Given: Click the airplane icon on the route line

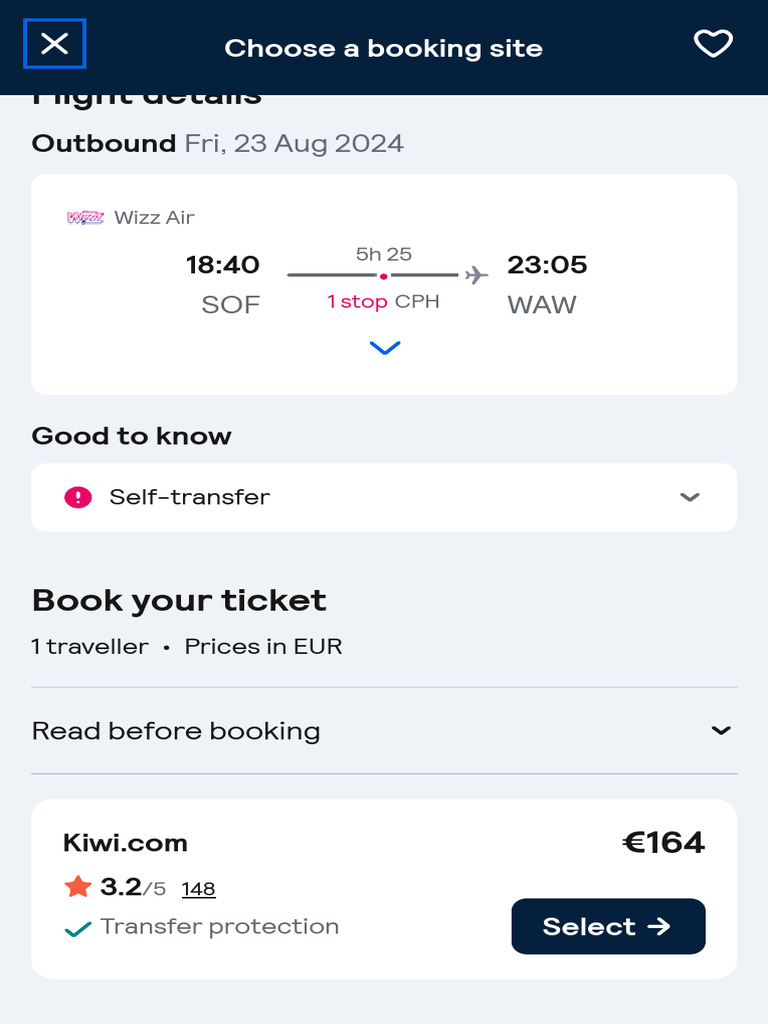Looking at the screenshot, I should click(x=477, y=274).
